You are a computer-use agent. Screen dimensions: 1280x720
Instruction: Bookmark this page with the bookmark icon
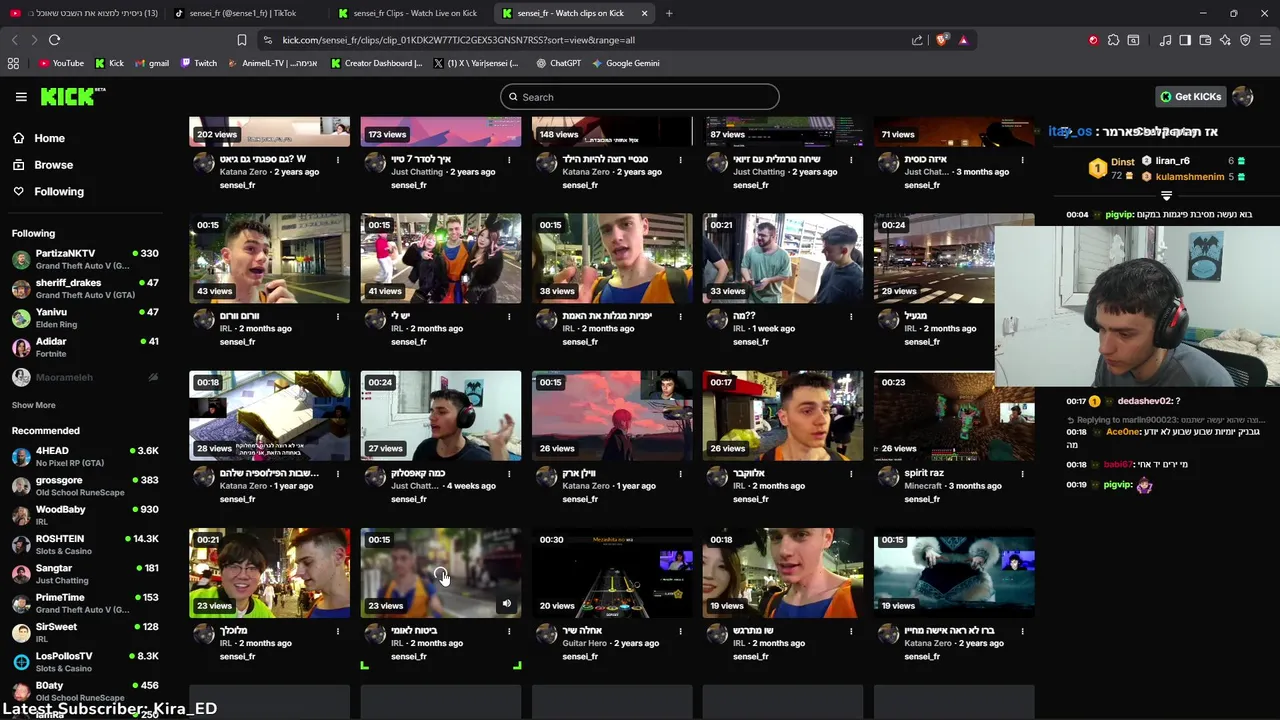click(242, 40)
